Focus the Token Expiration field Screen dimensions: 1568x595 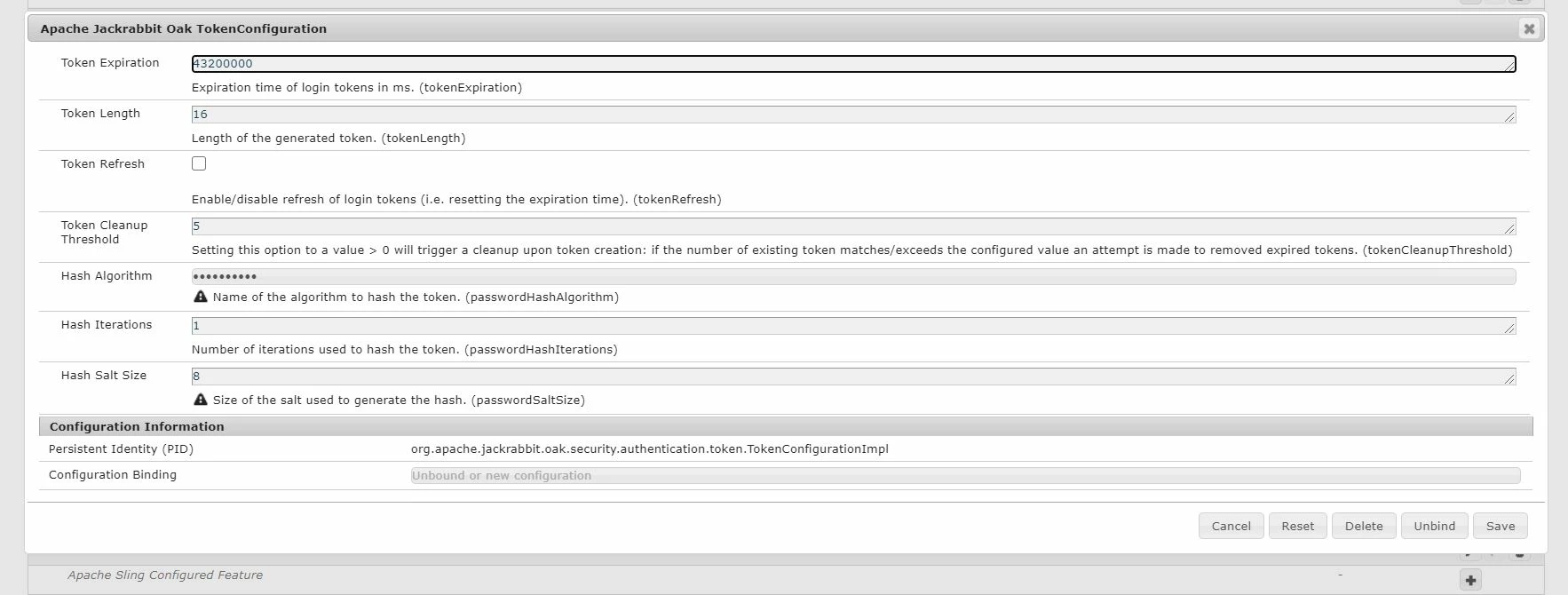click(853, 64)
